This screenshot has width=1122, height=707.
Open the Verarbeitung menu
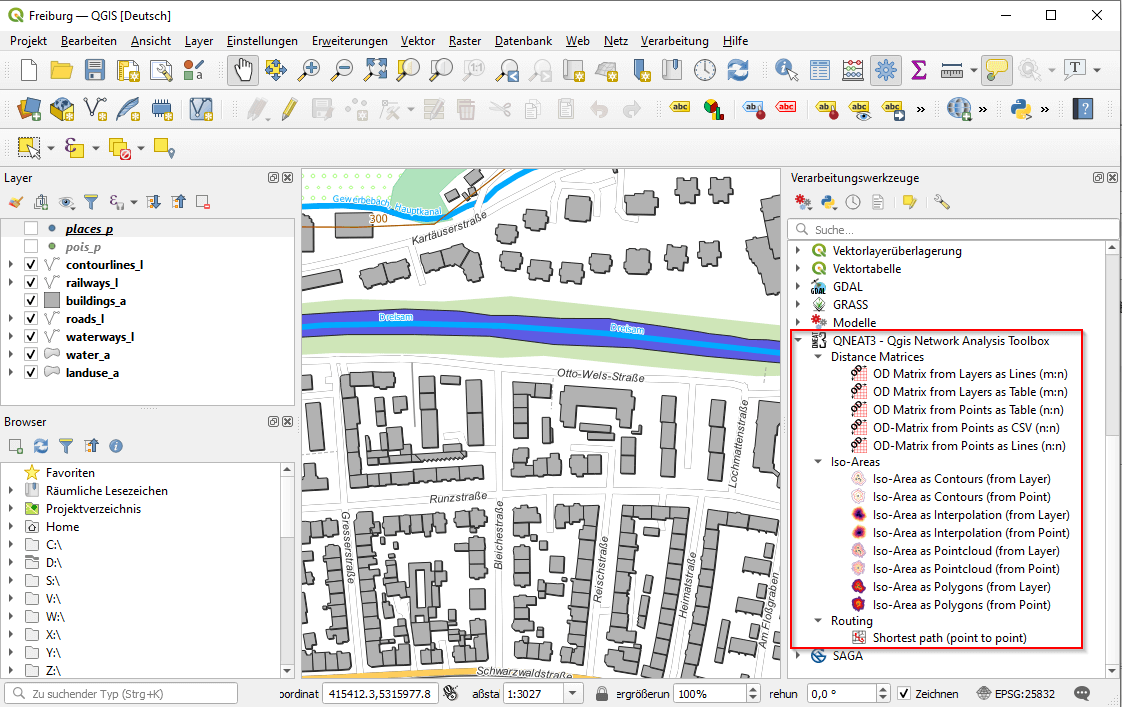coord(674,41)
